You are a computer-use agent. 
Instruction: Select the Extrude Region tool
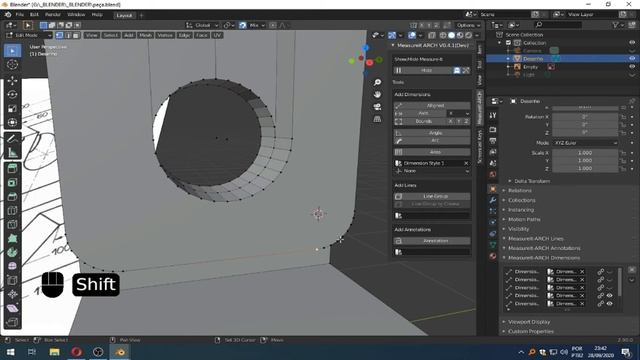[x=12, y=169]
